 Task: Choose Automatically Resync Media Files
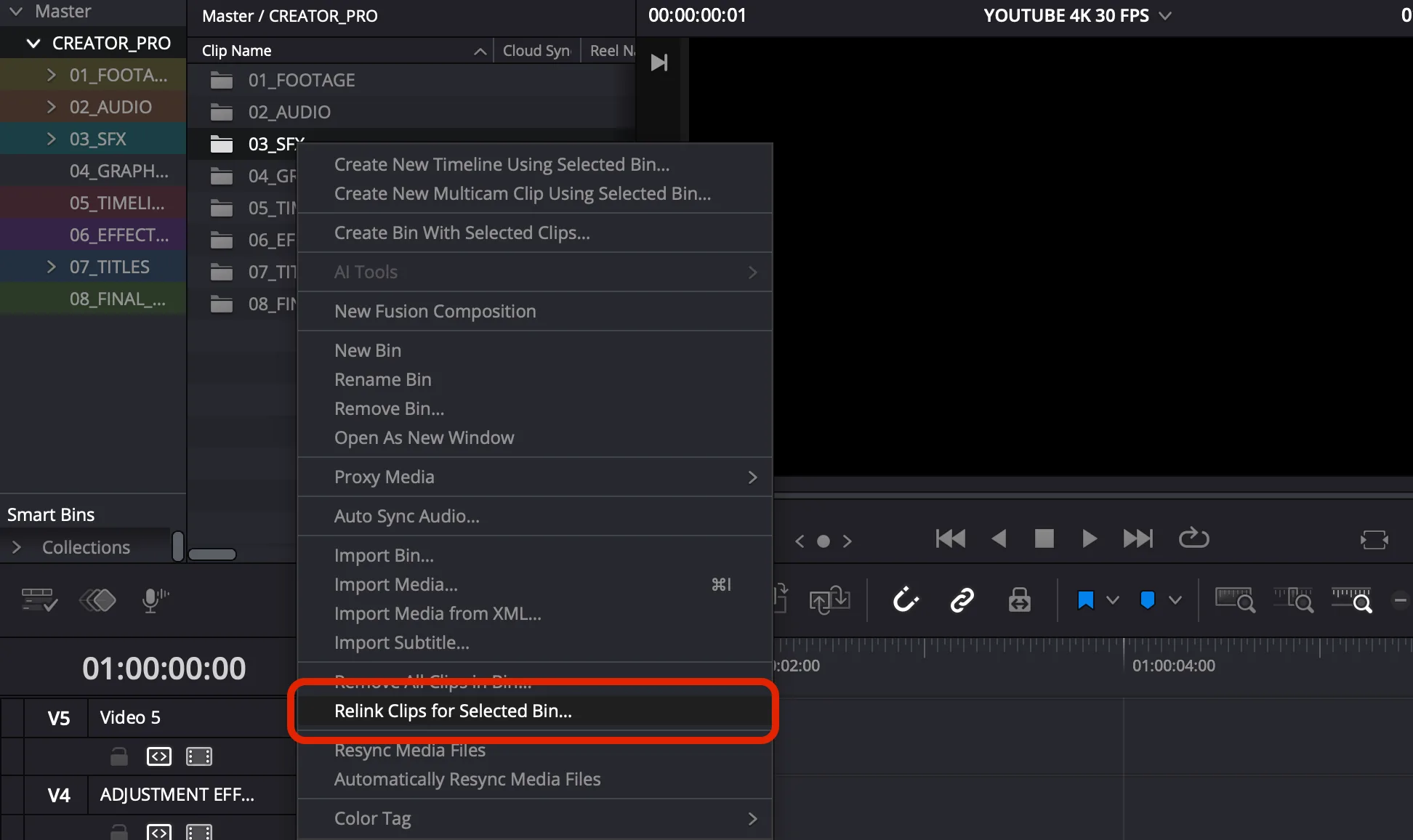[534, 779]
